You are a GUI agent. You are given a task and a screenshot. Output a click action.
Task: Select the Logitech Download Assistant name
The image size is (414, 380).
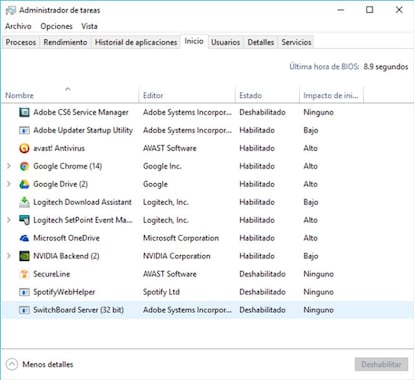(x=82, y=202)
